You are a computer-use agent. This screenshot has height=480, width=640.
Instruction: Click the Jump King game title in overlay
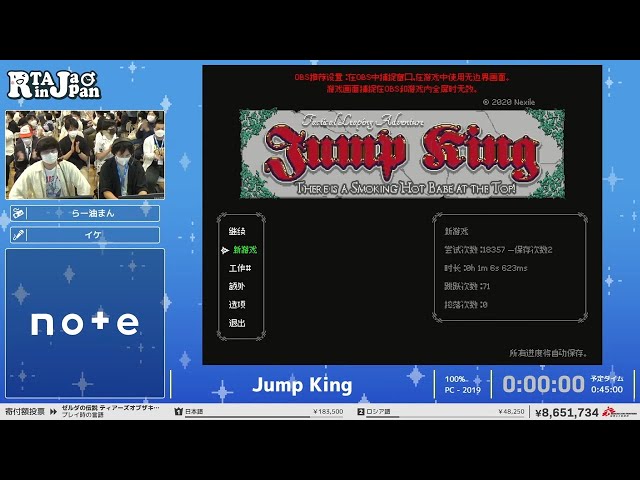coord(302,385)
